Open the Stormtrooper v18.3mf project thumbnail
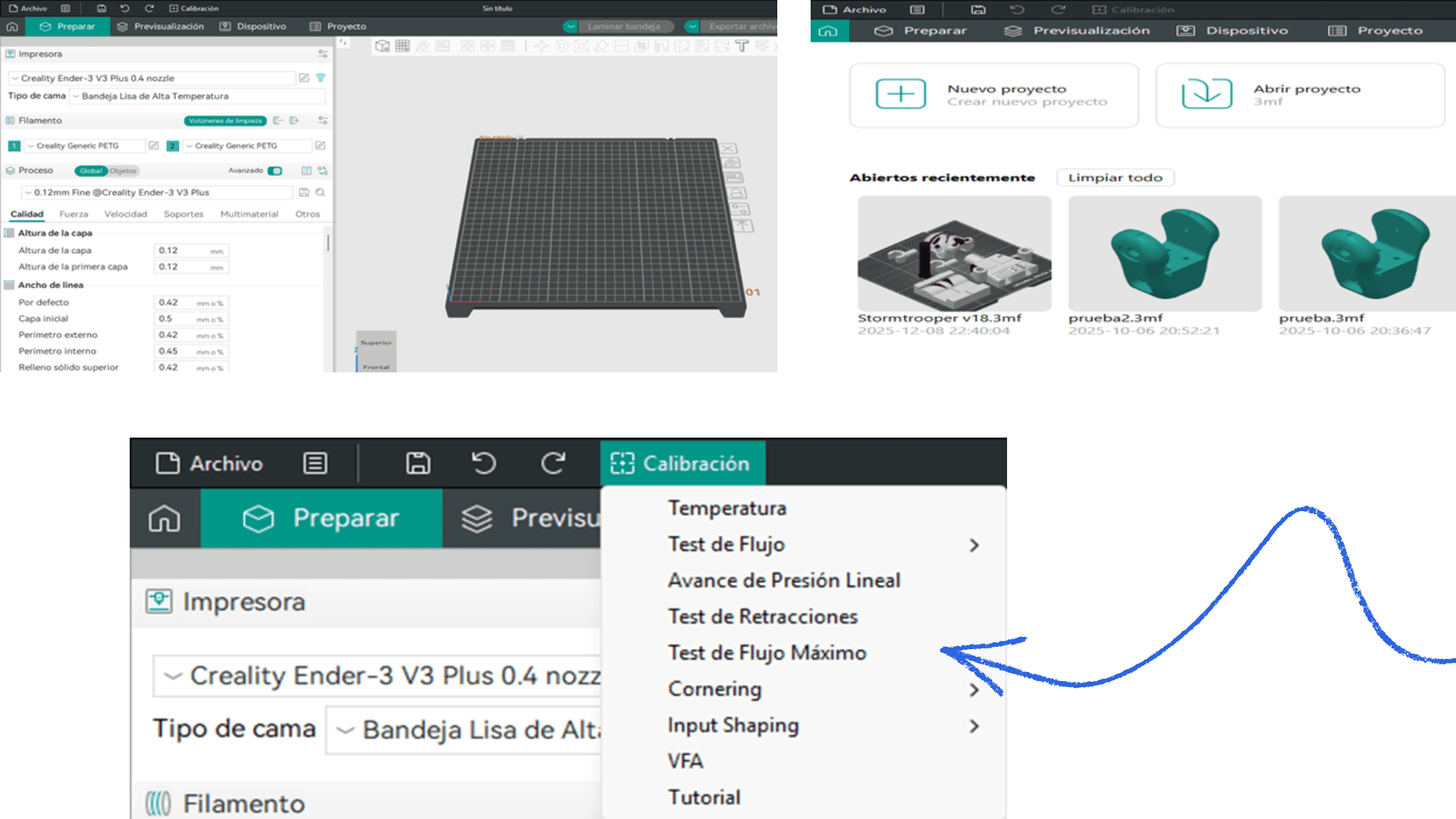This screenshot has height=819, width=1456. (954, 254)
